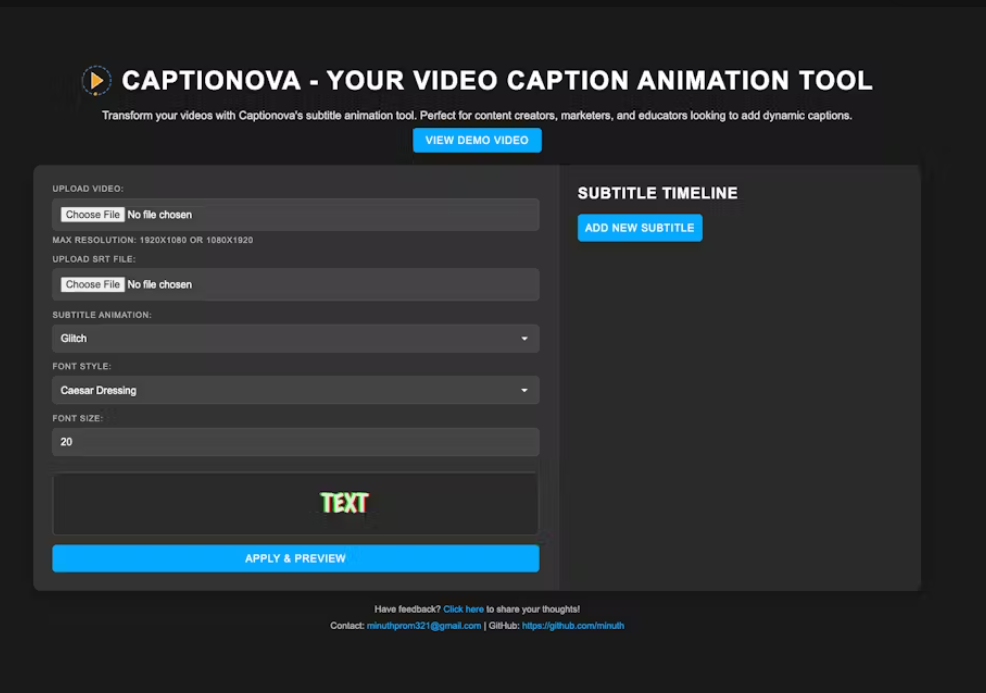Click 'No file chosen' text under Upload SRT File
The image size is (986, 693).
[160, 284]
